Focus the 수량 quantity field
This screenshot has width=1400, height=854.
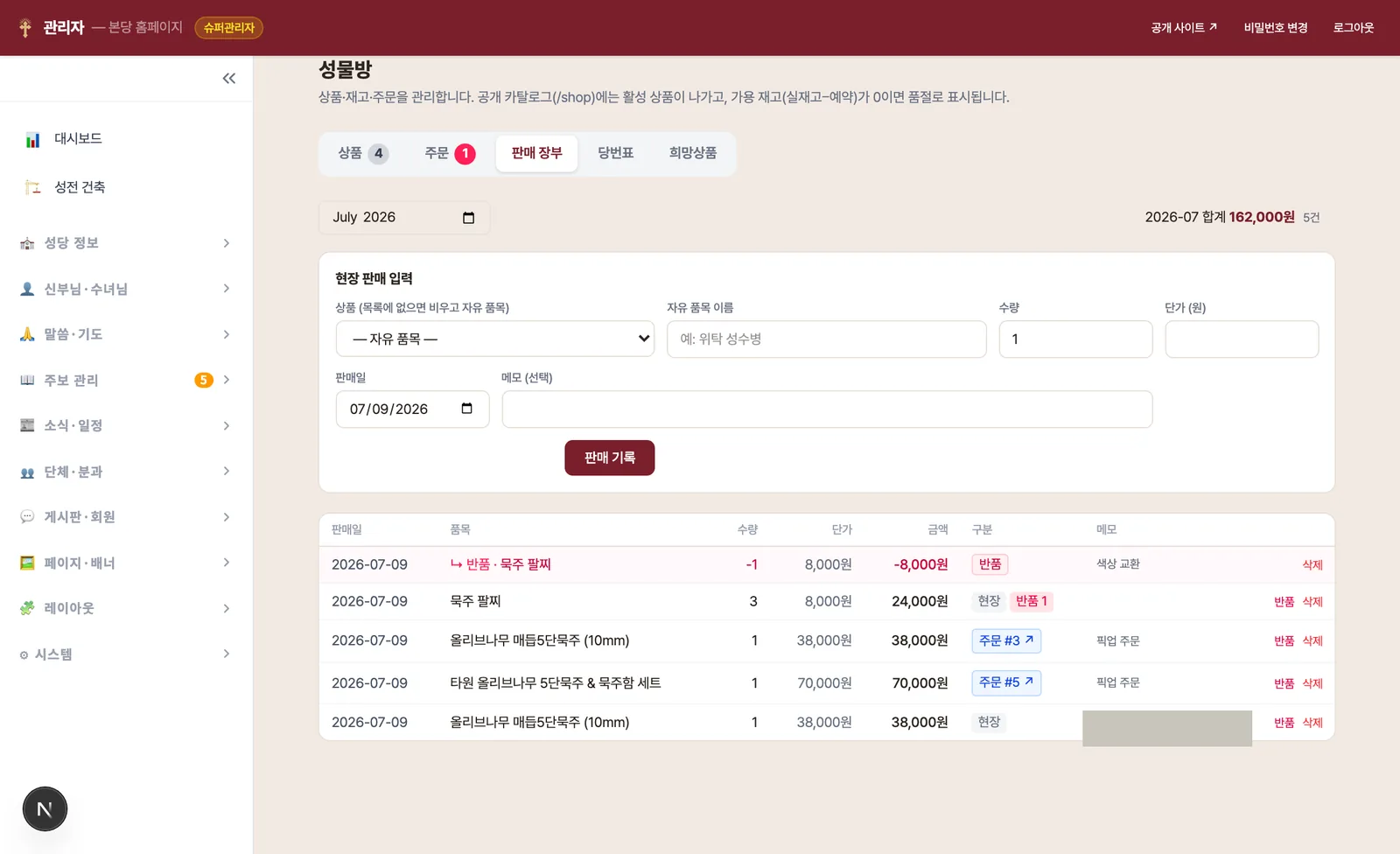point(1075,339)
